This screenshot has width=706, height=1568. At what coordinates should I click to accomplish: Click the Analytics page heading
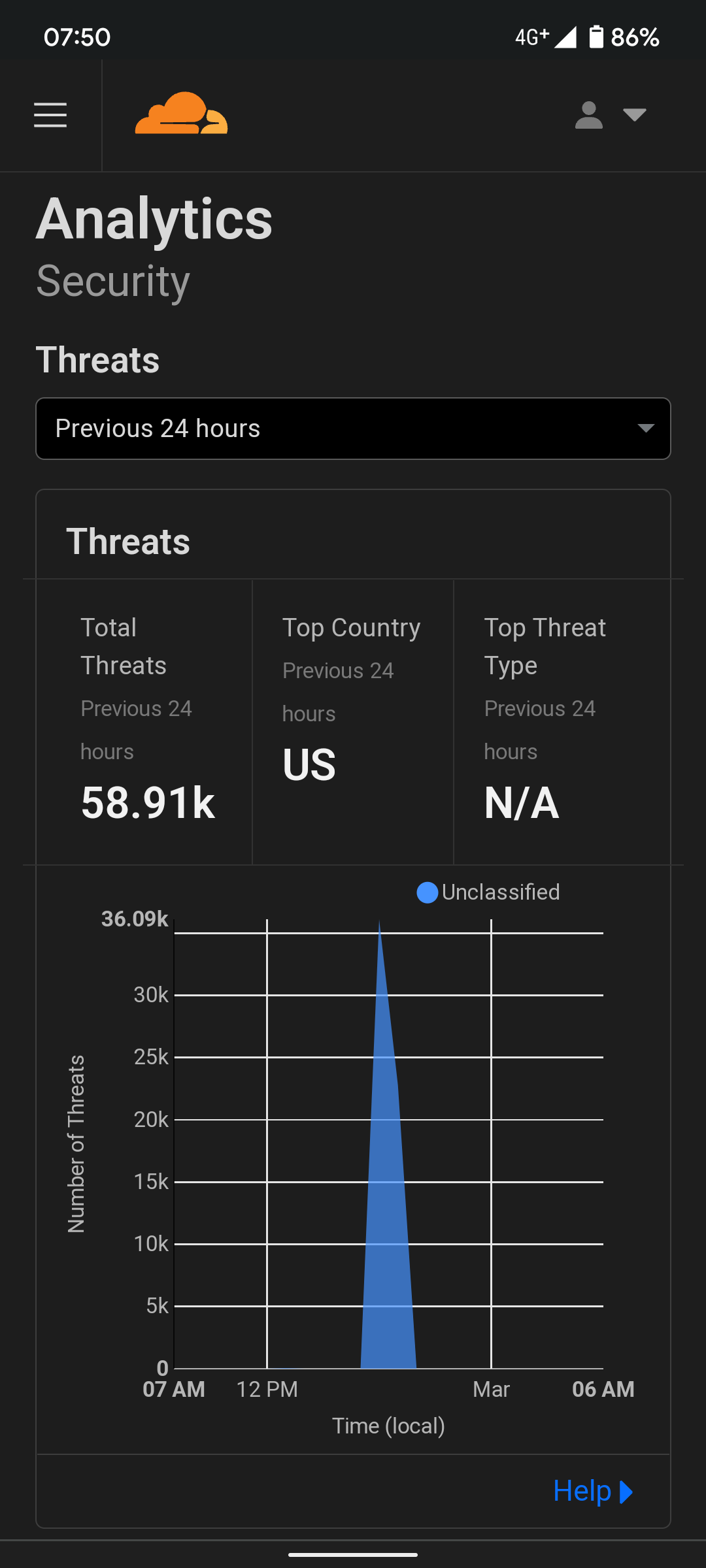(x=154, y=220)
